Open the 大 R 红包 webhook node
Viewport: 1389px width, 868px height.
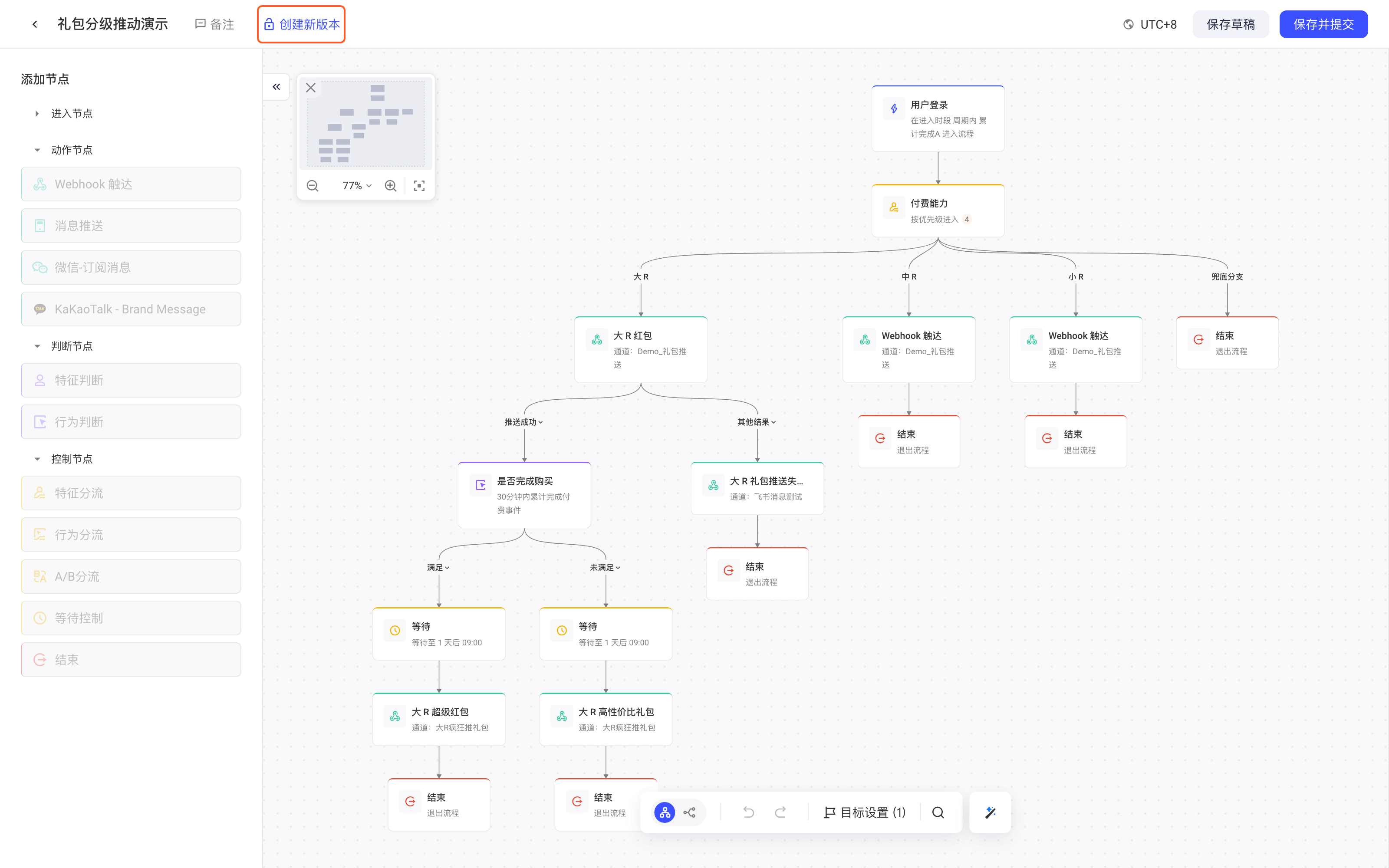click(641, 350)
